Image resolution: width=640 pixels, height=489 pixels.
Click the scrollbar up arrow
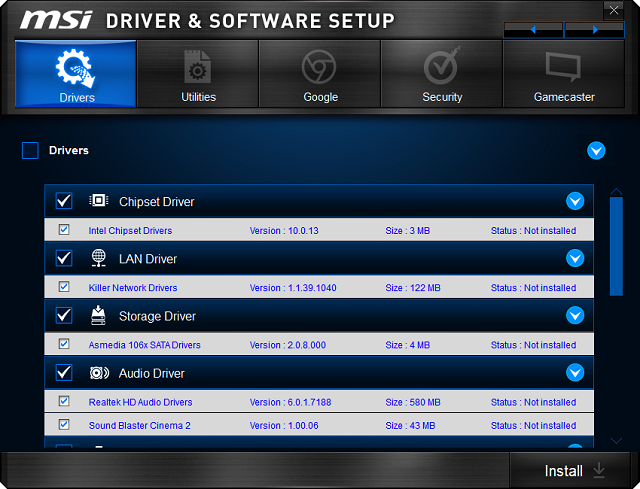tap(616, 191)
